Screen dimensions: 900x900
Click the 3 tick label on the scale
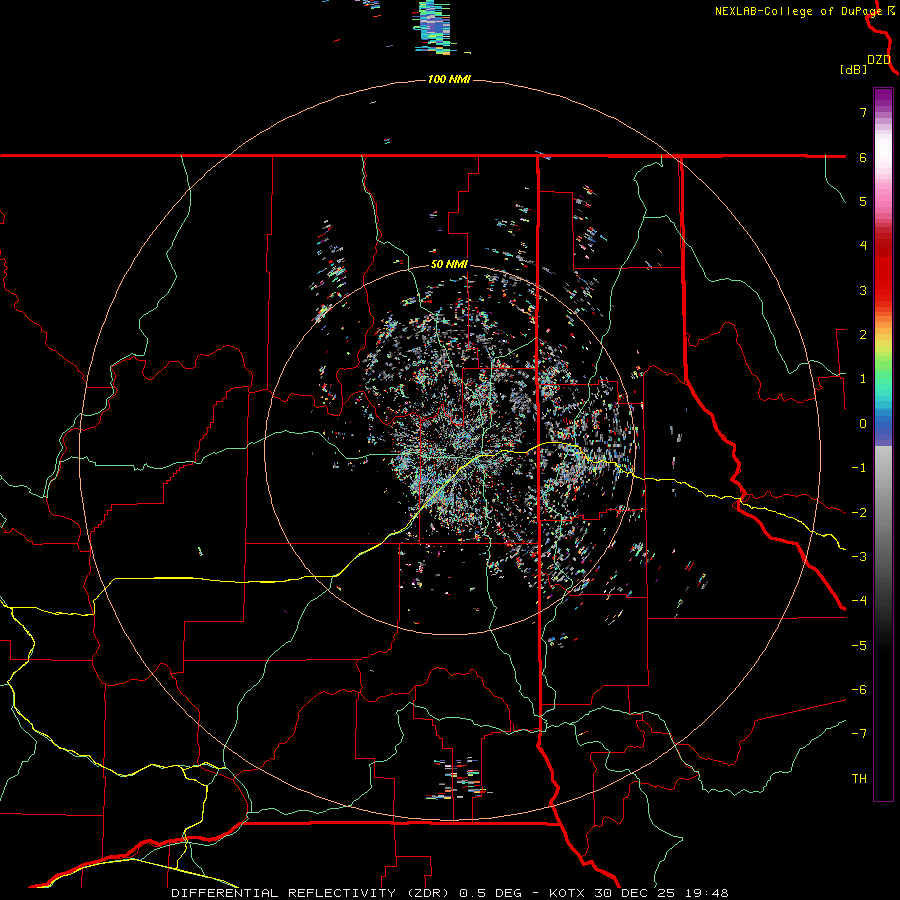863,290
